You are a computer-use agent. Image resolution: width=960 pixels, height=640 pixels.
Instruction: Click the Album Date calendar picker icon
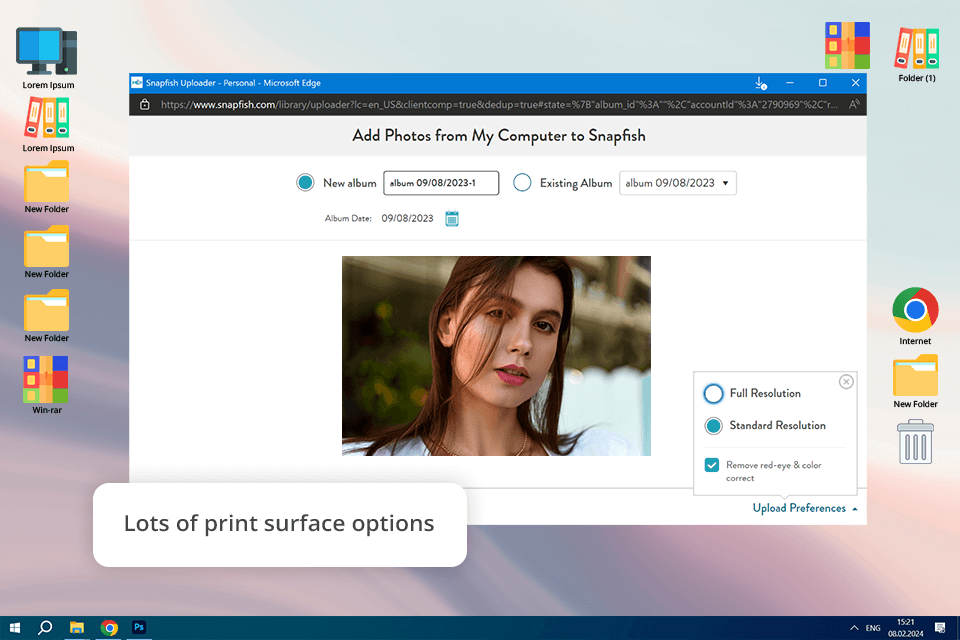pos(452,219)
